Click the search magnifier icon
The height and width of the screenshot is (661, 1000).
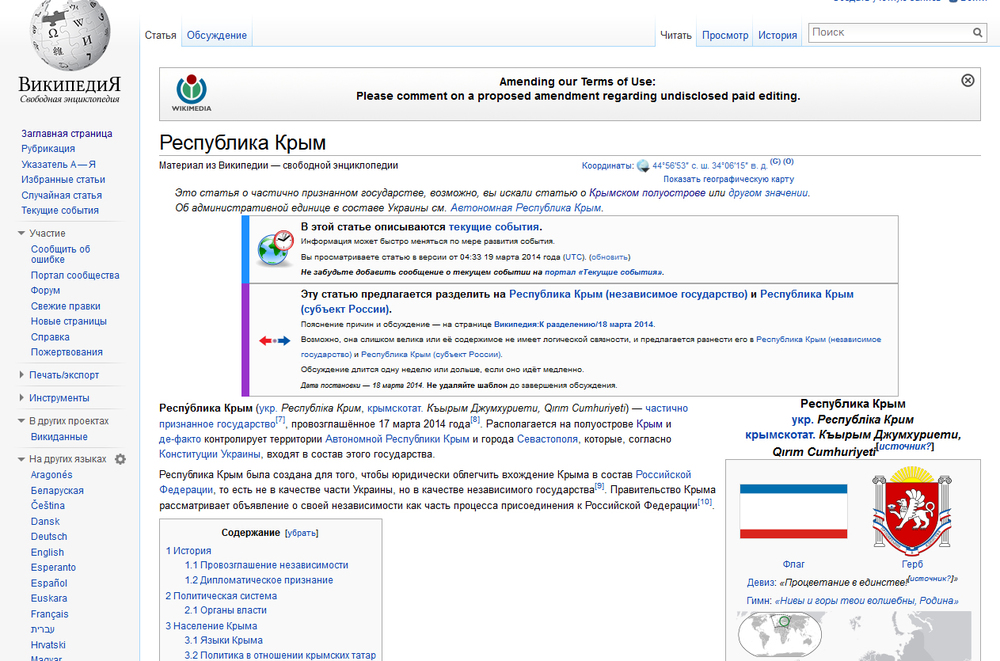(x=977, y=33)
